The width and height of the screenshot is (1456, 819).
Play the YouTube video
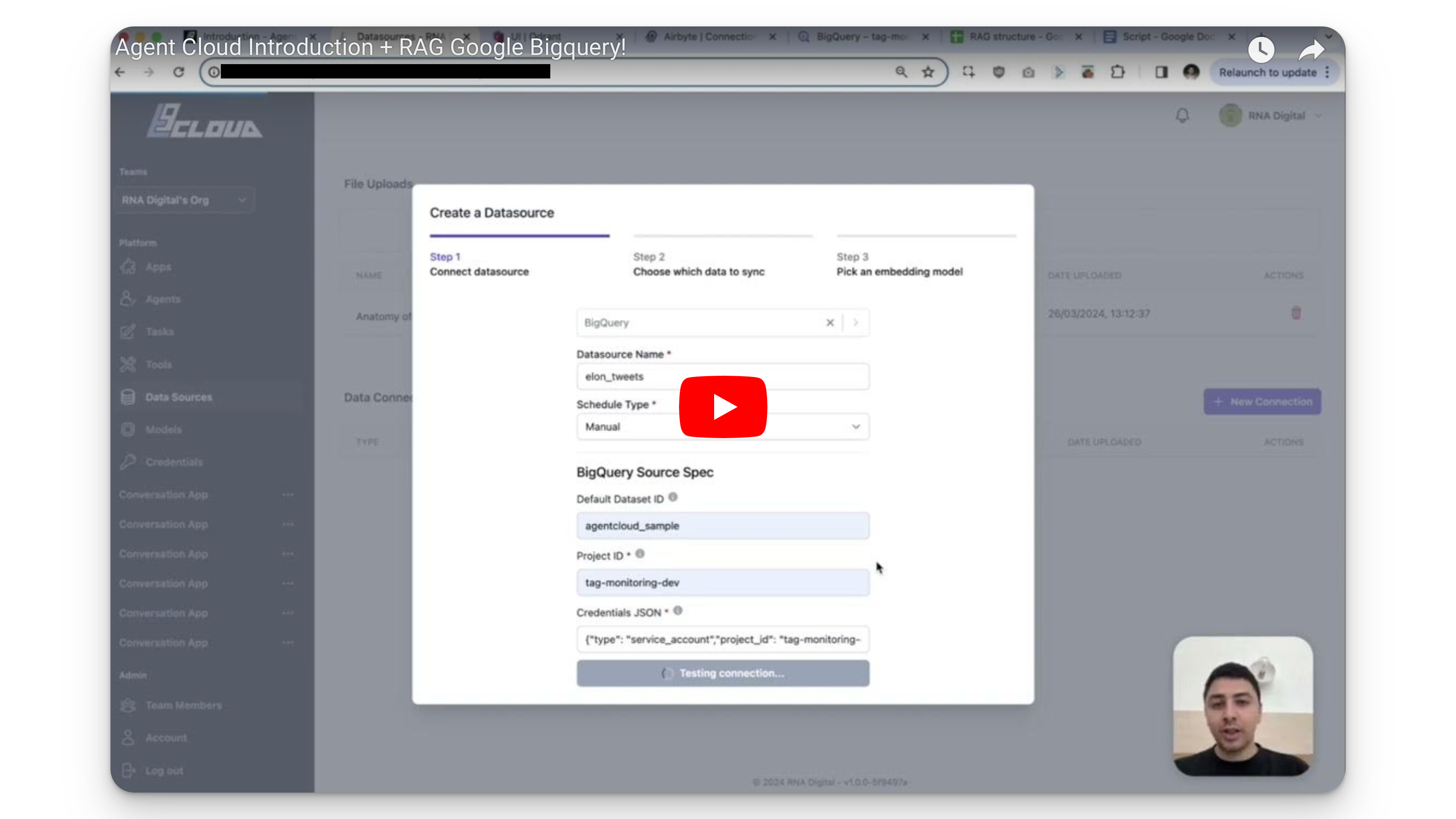pos(723,406)
